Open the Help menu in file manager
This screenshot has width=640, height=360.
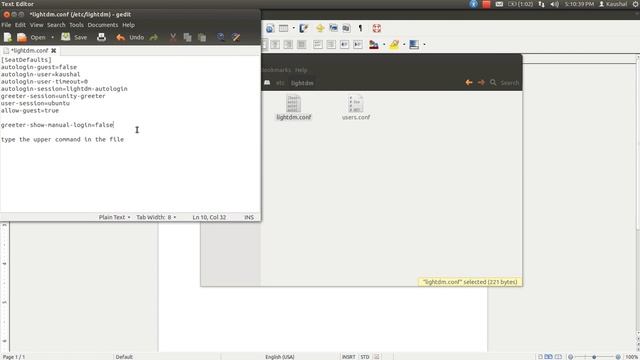[301, 70]
